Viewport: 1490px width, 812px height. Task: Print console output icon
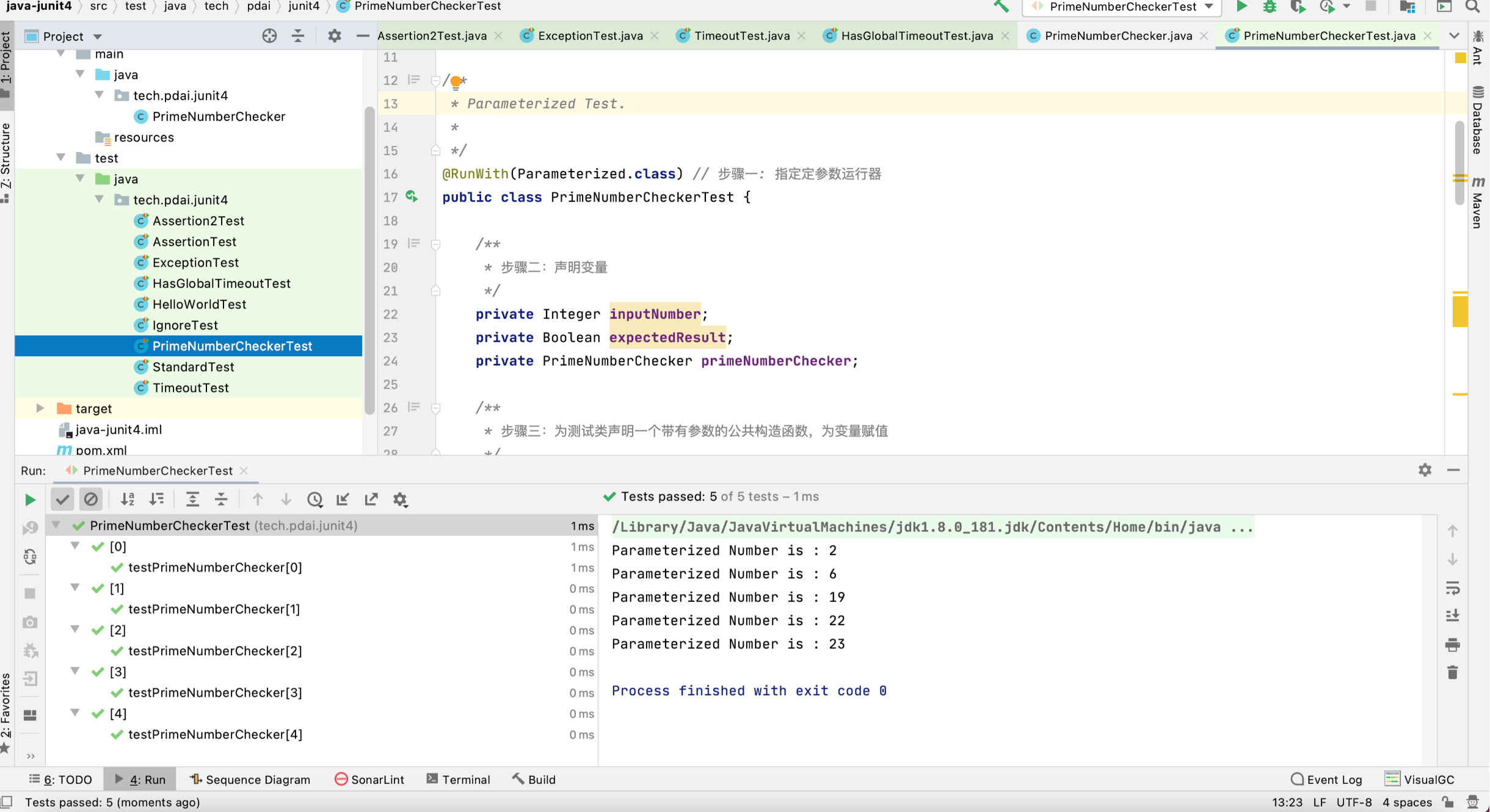coord(1453,645)
